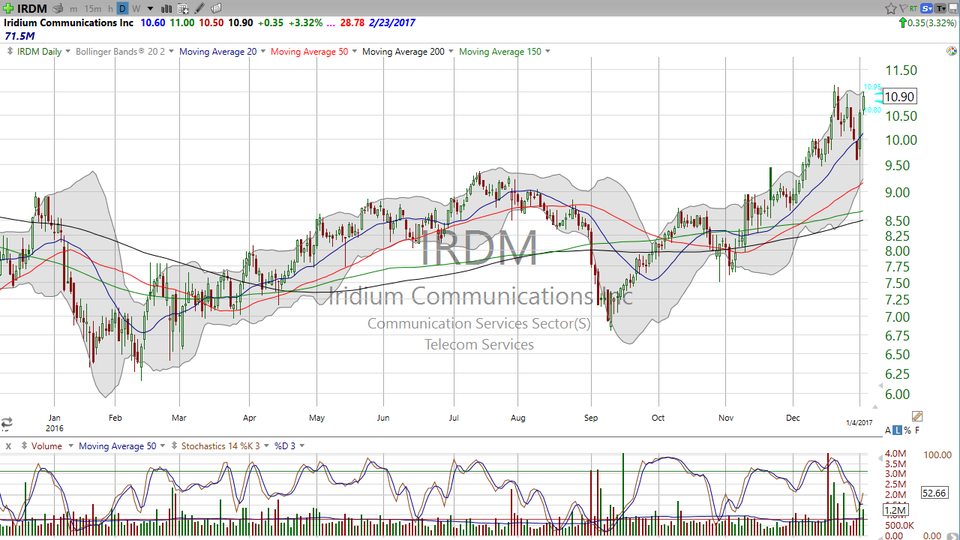Expand the Volume dropdown arrow
Viewport: 960px width, 540px height.
click(x=70, y=446)
